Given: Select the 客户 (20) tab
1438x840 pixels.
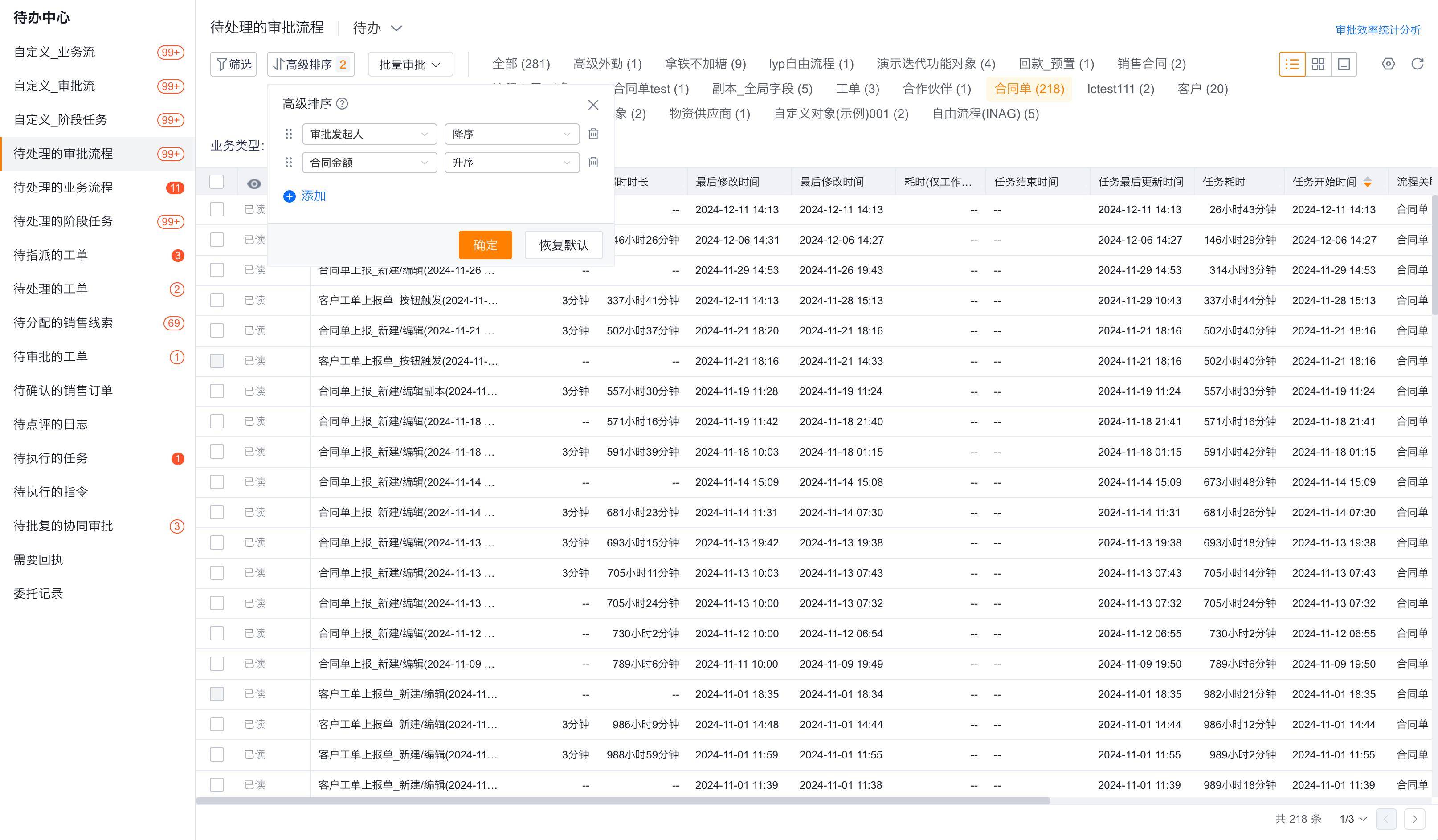Looking at the screenshot, I should (1202, 89).
